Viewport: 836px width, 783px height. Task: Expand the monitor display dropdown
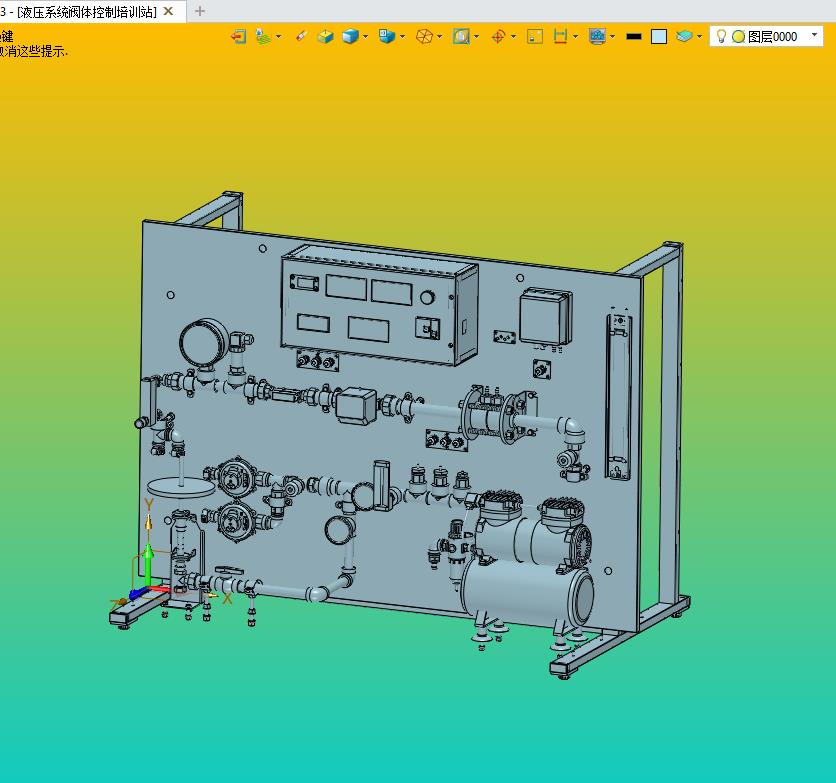coord(612,37)
